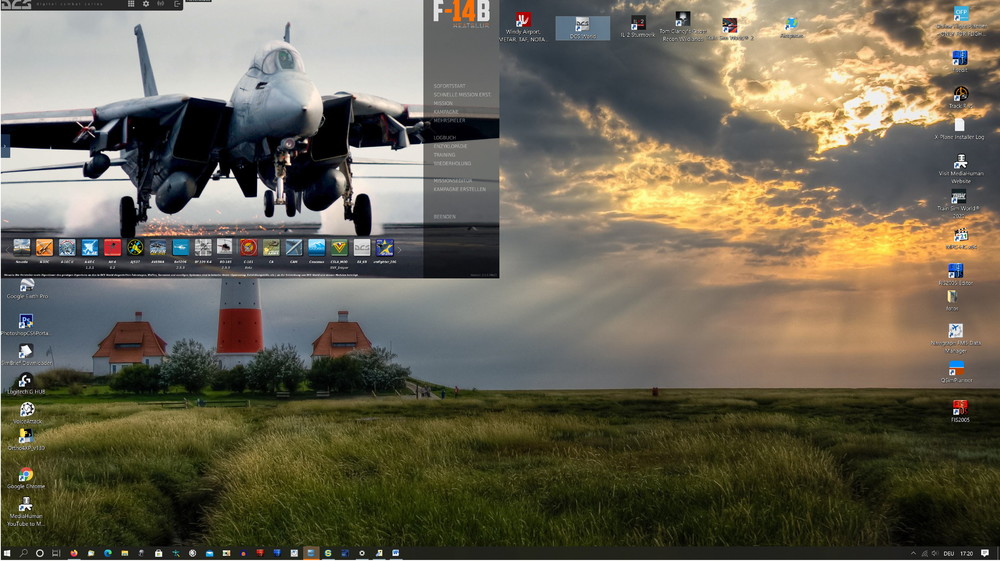This screenshot has width=1000, height=561.
Task: Select PhotoshopCS6Porta desktop shortcut
Action: [x=26, y=325]
